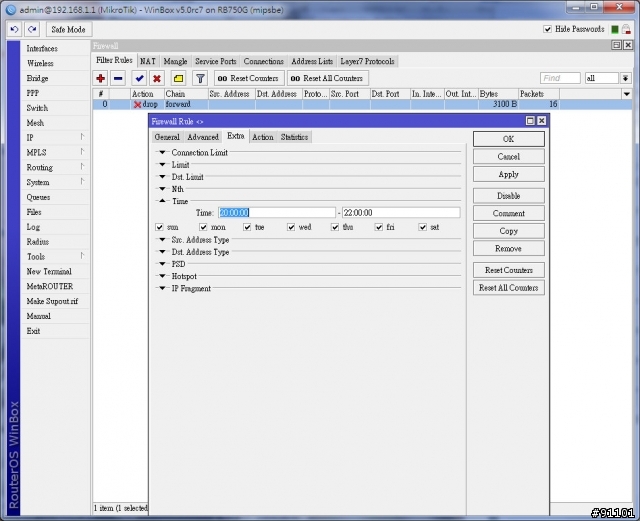
Task: Switch to the Action tab
Action: point(262,137)
